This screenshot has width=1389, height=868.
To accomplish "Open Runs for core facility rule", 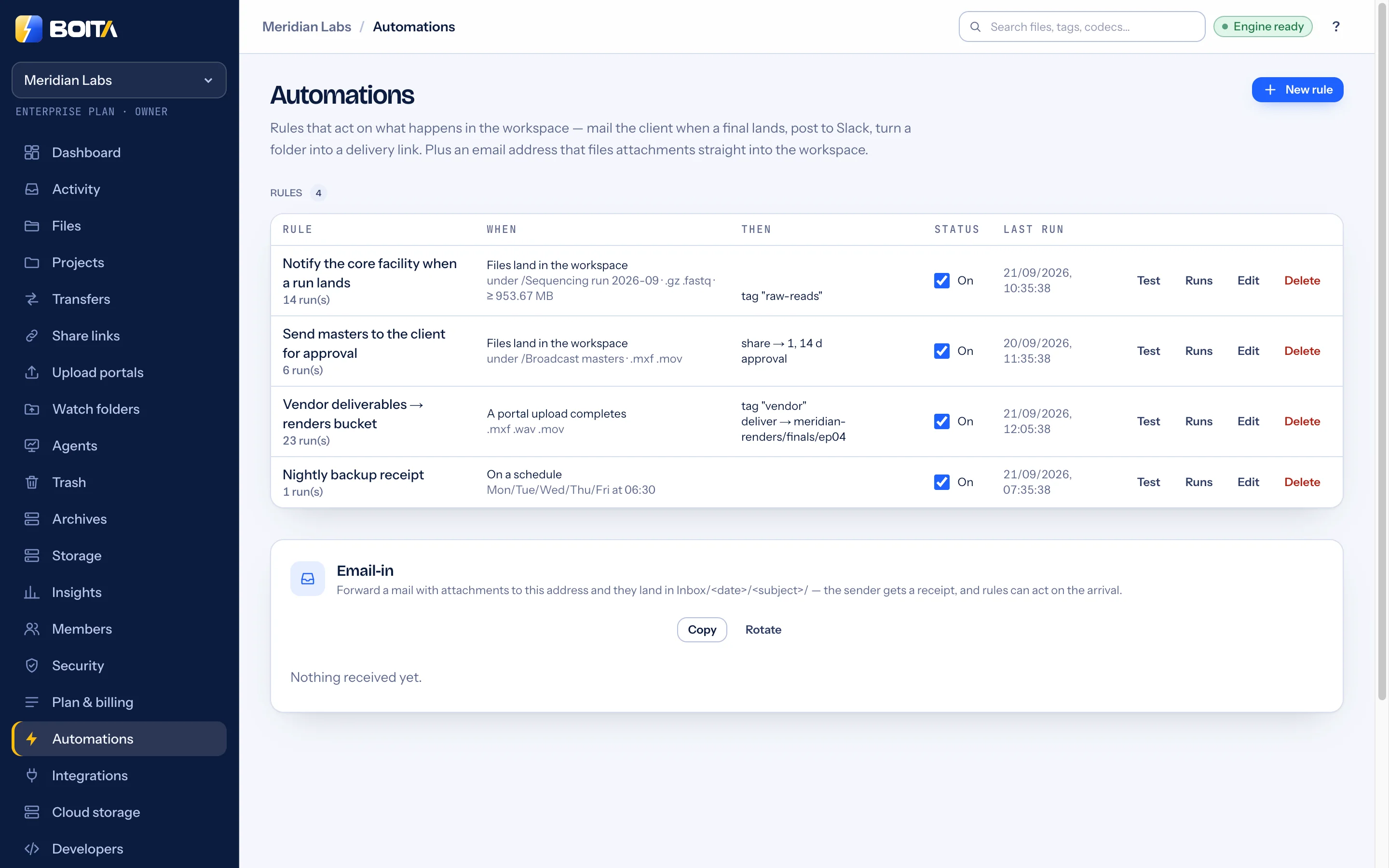I will (1198, 281).
